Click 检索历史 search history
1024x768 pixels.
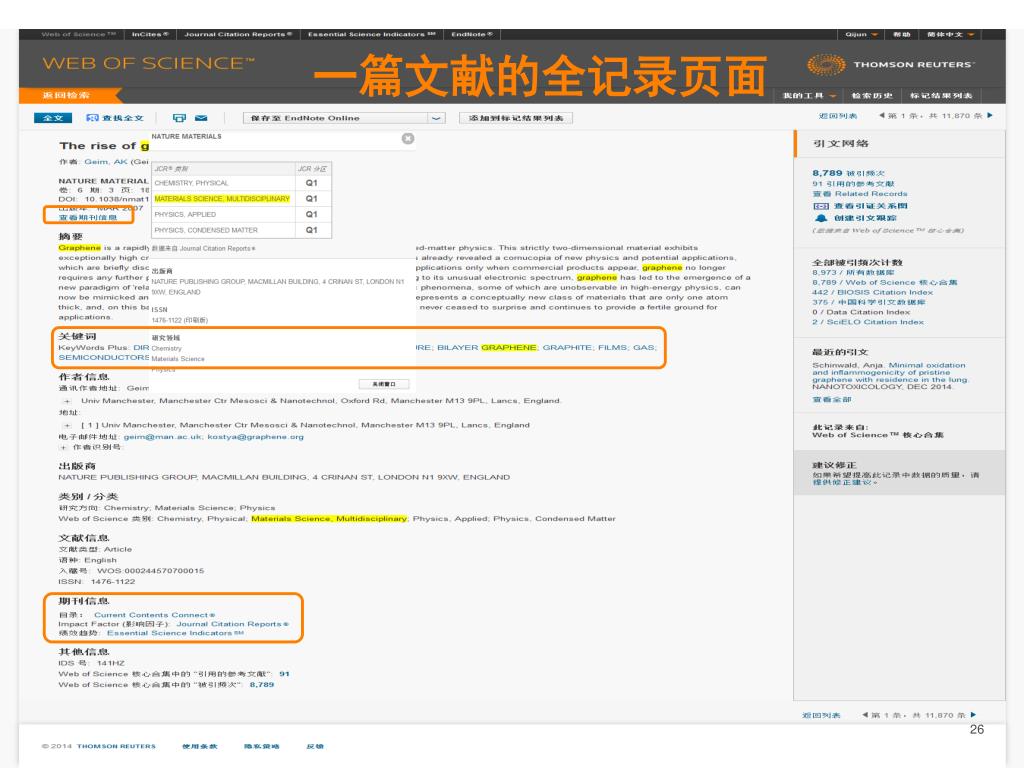click(x=872, y=95)
